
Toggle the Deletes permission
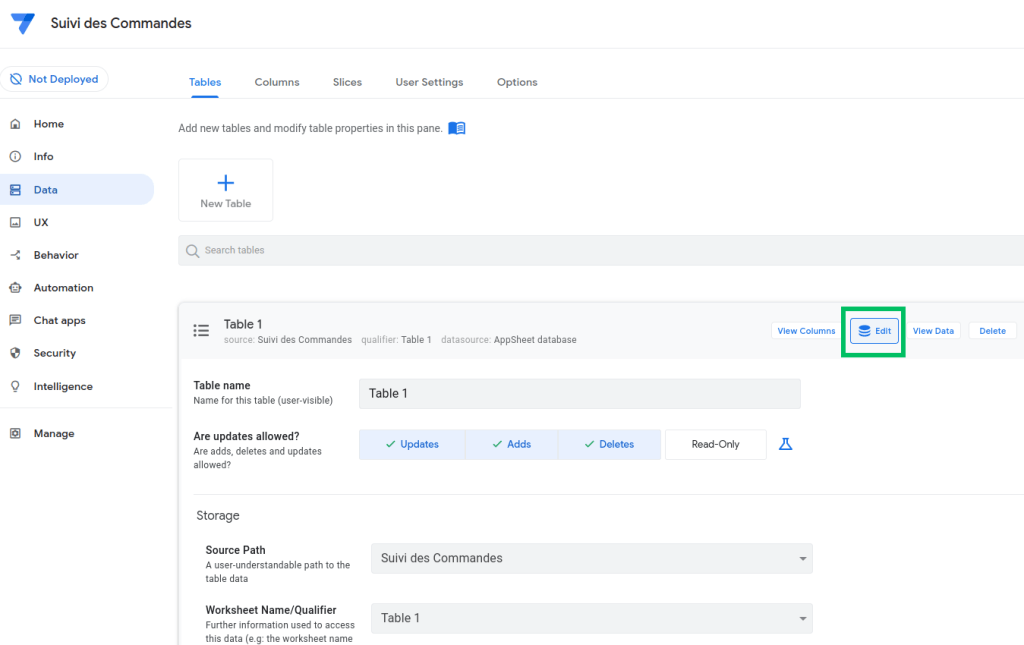tap(609, 445)
